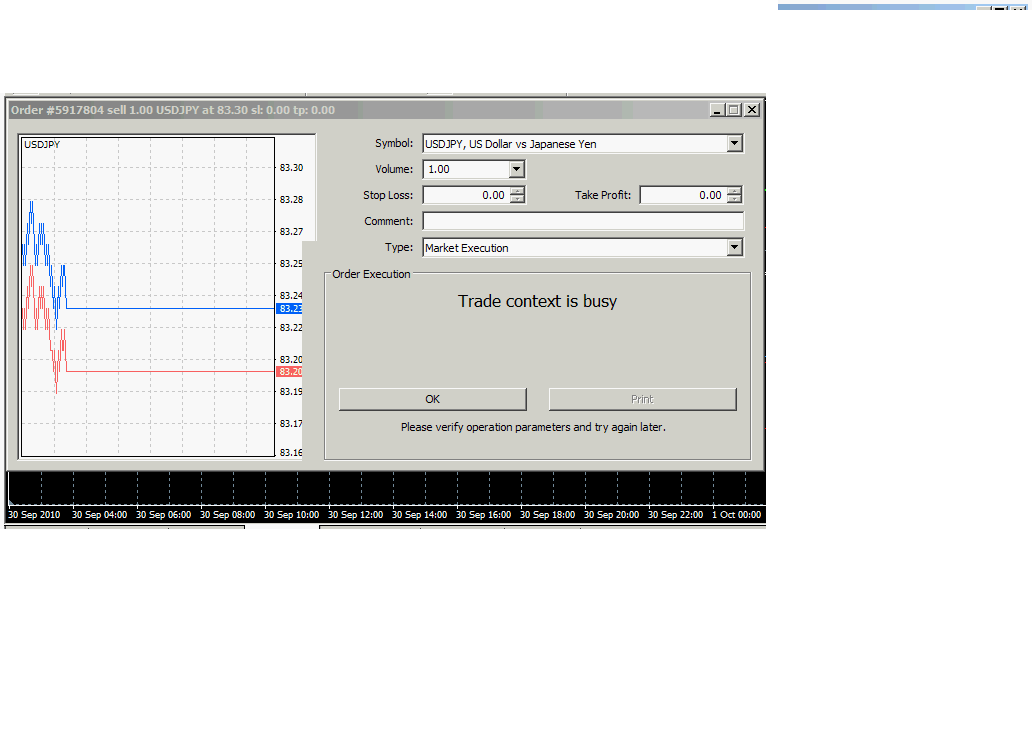
Task: Minimize the order dialog window
Action: pyautogui.click(x=717, y=110)
